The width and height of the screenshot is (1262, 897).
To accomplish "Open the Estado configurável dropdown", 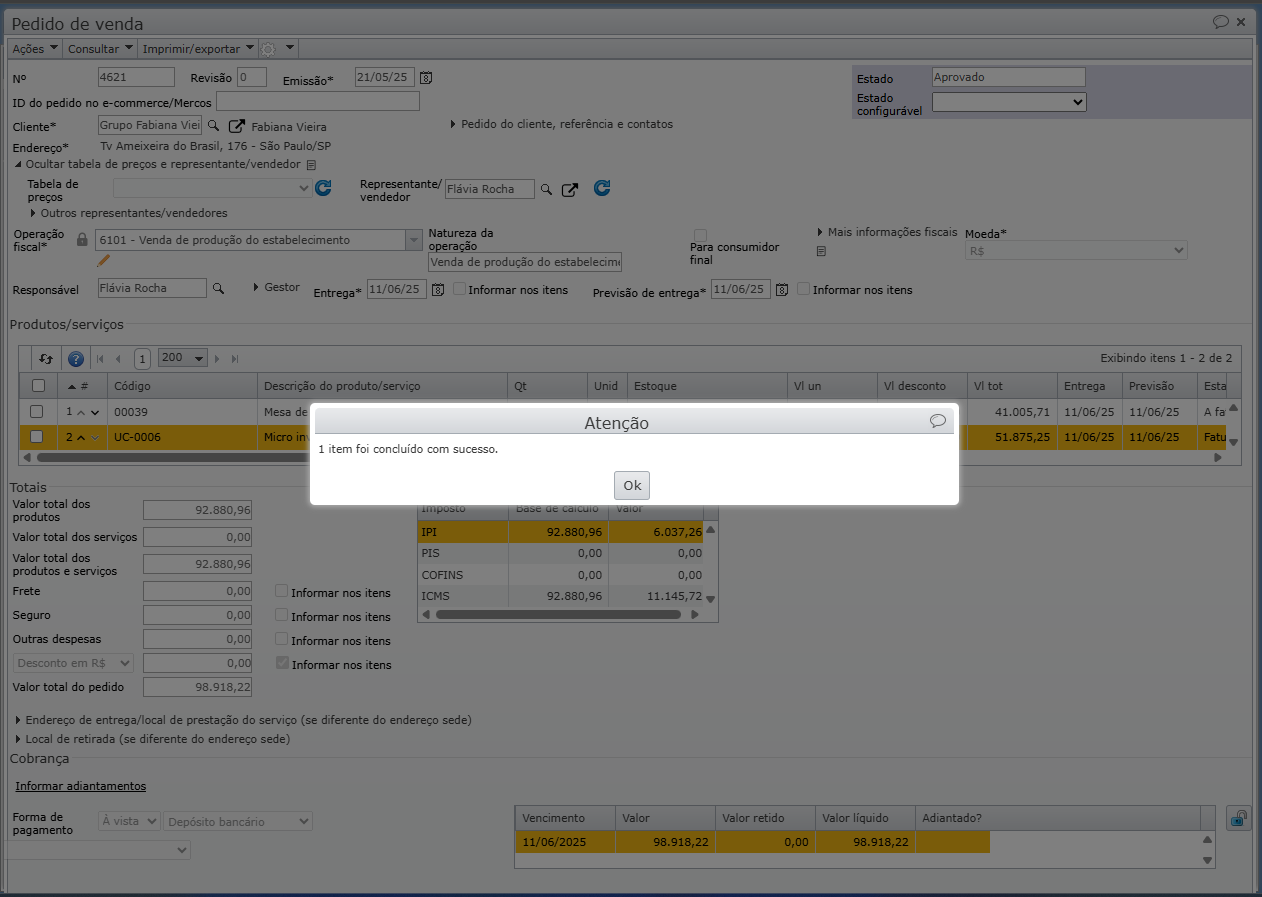I will click(x=1009, y=101).
